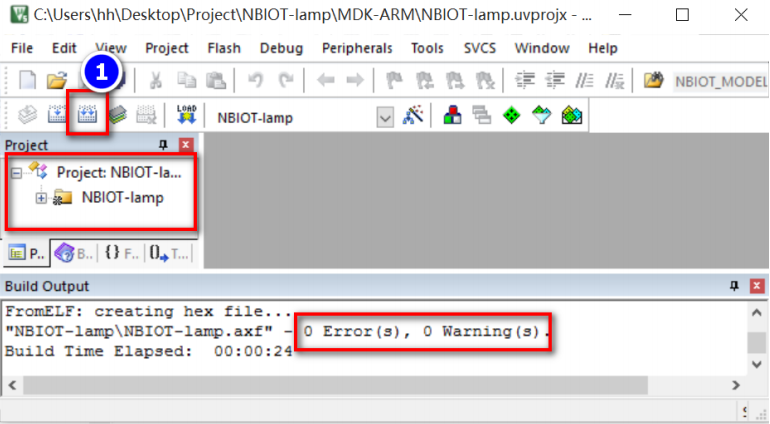This screenshot has width=770, height=424.
Task: Pin the Project panel
Action: pyautogui.click(x=163, y=144)
